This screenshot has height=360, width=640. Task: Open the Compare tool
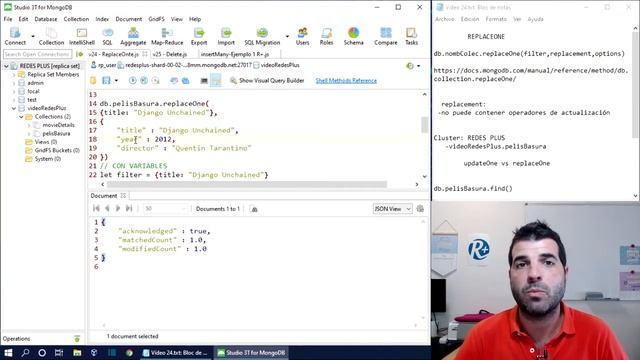point(386,36)
